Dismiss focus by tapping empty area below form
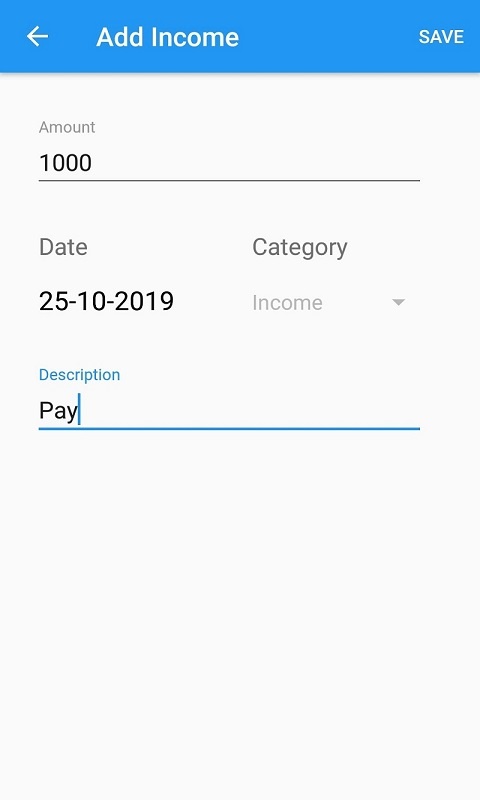This screenshot has width=480, height=800. pyautogui.click(x=240, y=612)
